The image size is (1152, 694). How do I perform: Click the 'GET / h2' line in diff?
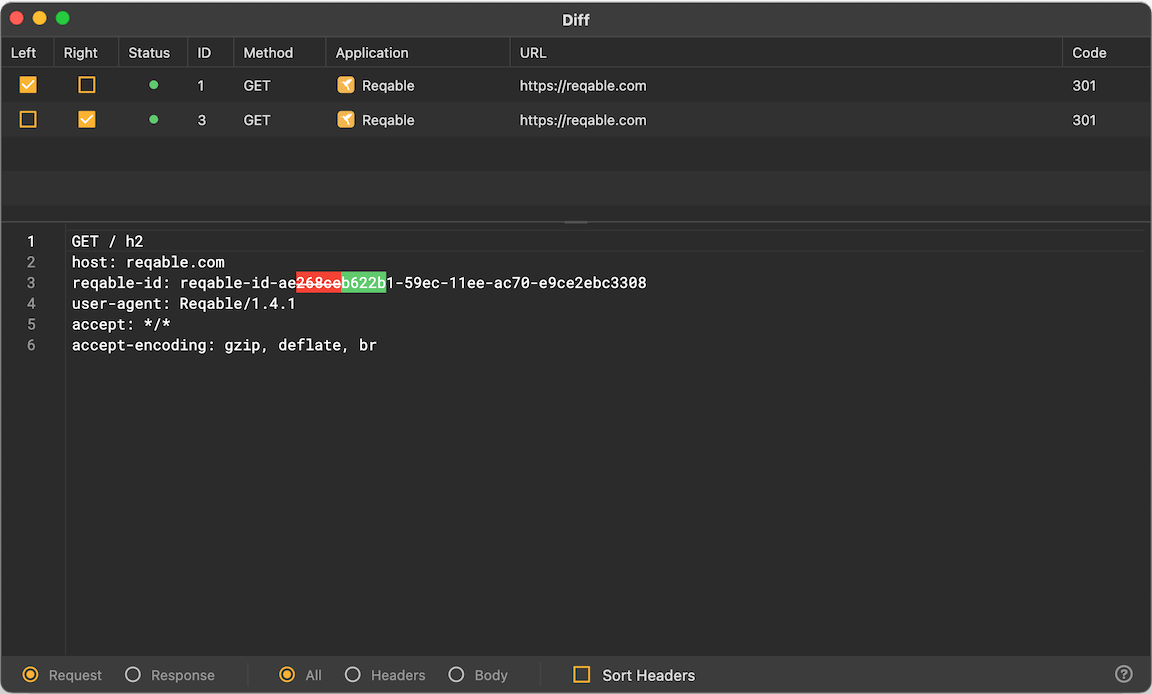107,241
